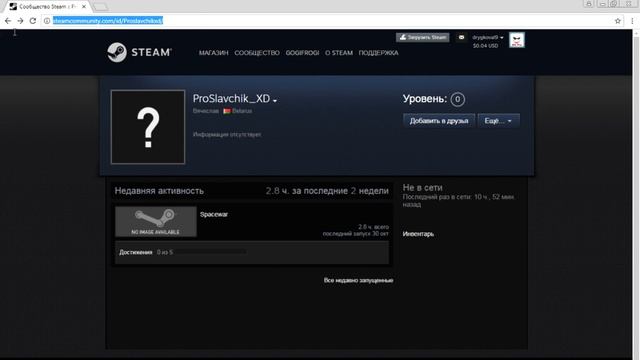Open the Spacewar game title
This screenshot has width=640, height=360.
(214, 214)
